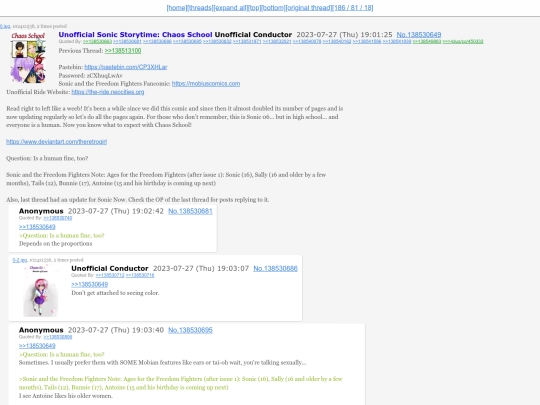Open the deviantart.com/theretrogirl link

pos(56,142)
